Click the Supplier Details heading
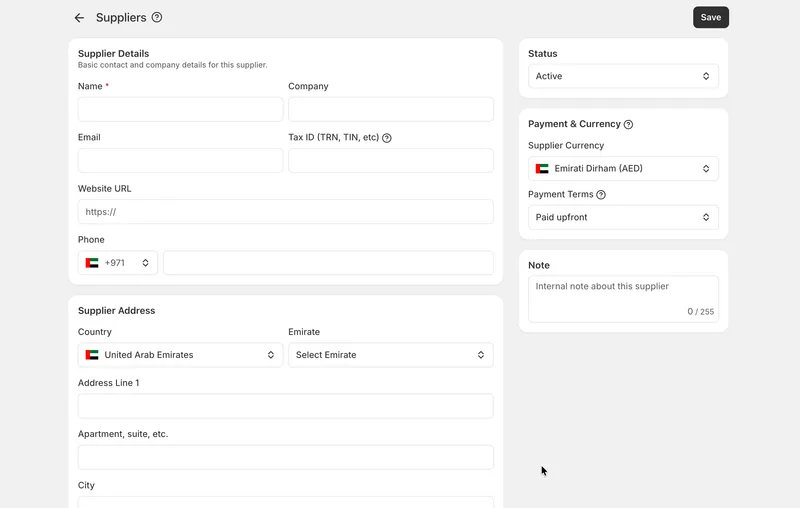The height and width of the screenshot is (508, 800). click(x=113, y=54)
